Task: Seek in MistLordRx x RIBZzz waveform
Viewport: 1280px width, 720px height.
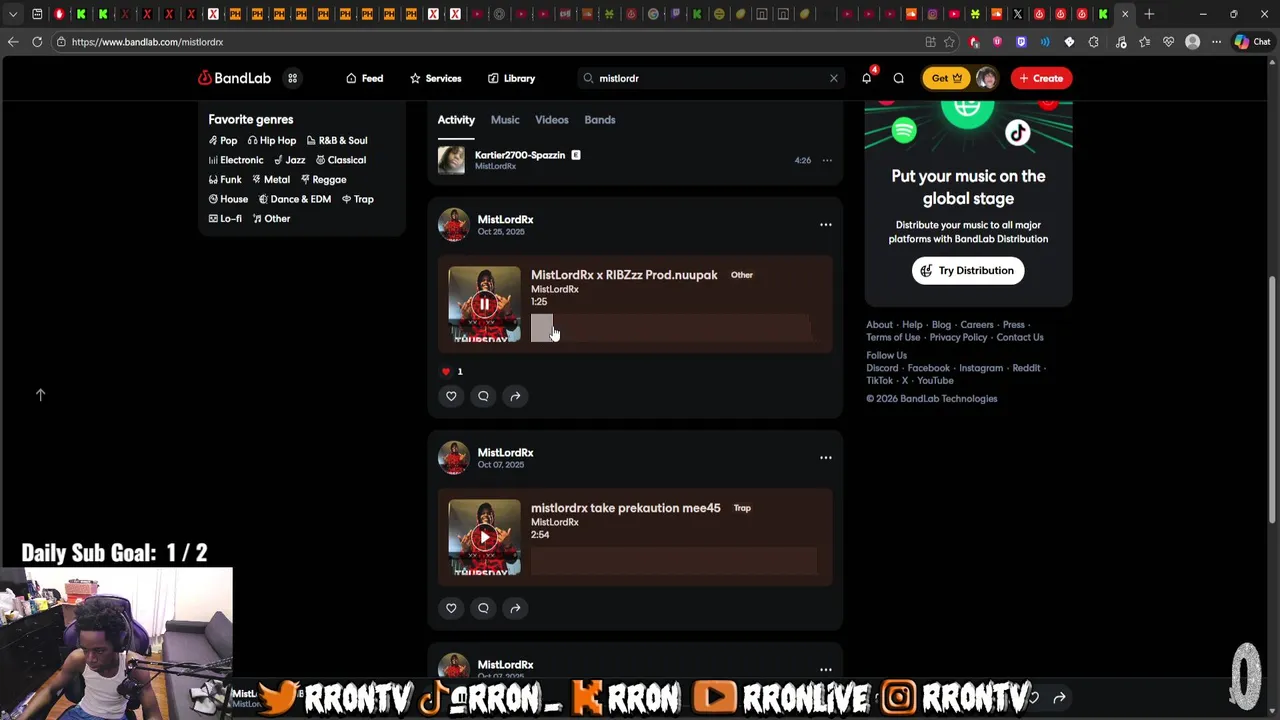Action: [674, 328]
